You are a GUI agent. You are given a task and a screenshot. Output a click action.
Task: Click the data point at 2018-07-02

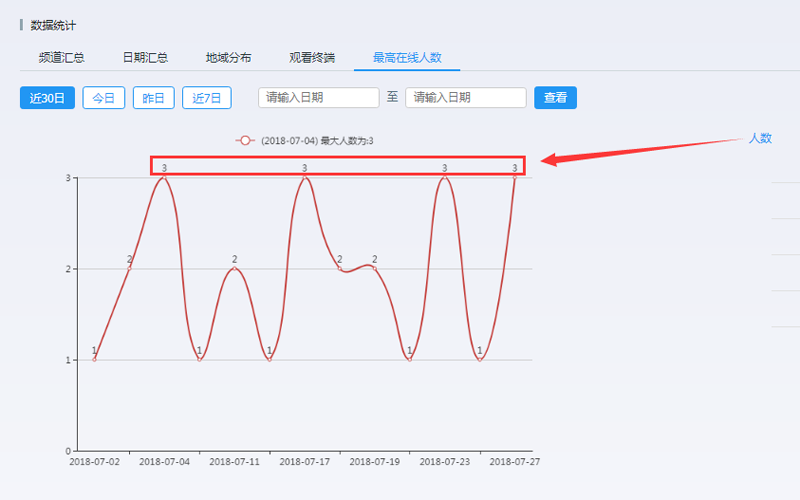95,359
